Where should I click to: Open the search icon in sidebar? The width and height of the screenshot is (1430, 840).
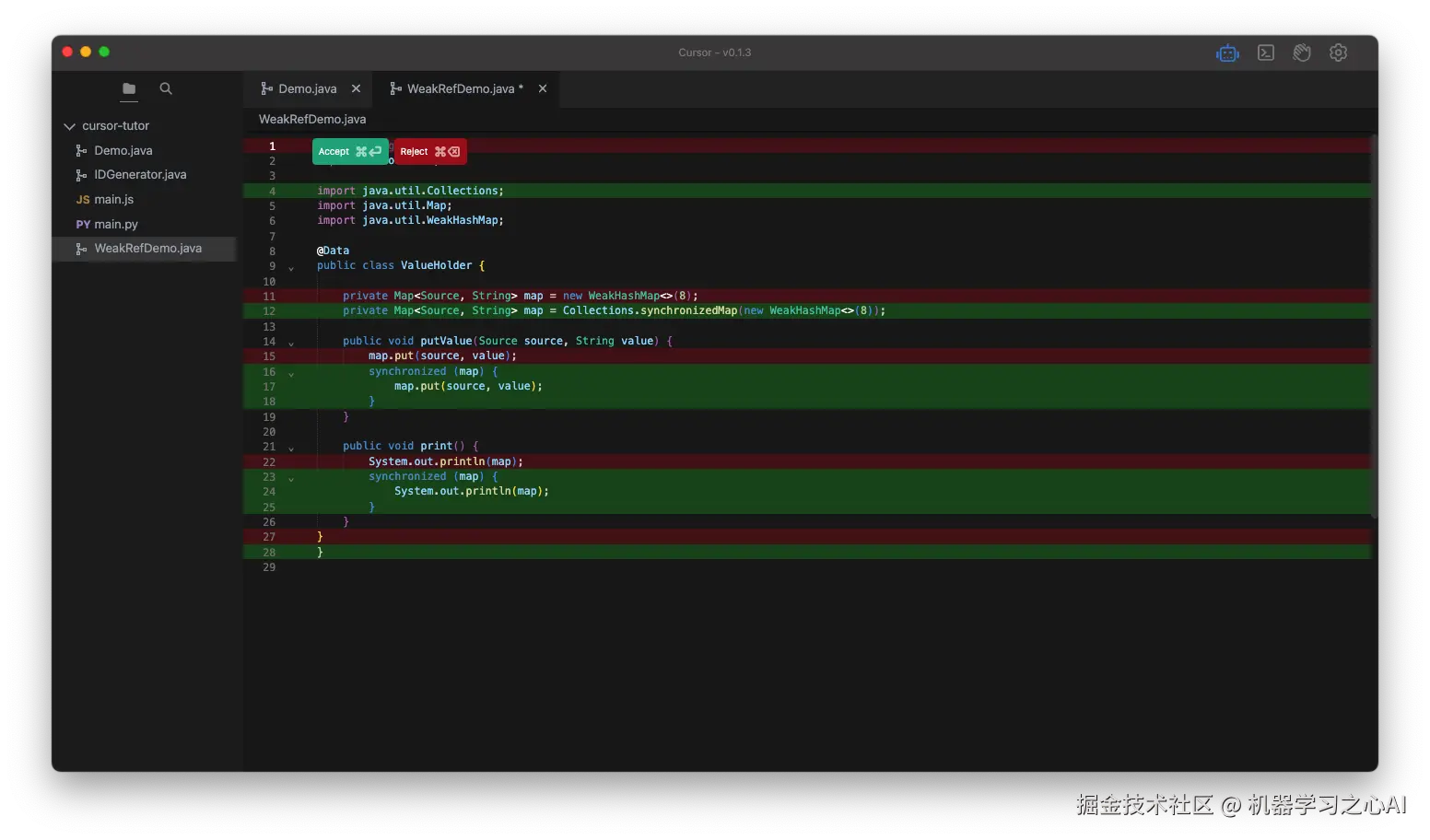tap(165, 89)
